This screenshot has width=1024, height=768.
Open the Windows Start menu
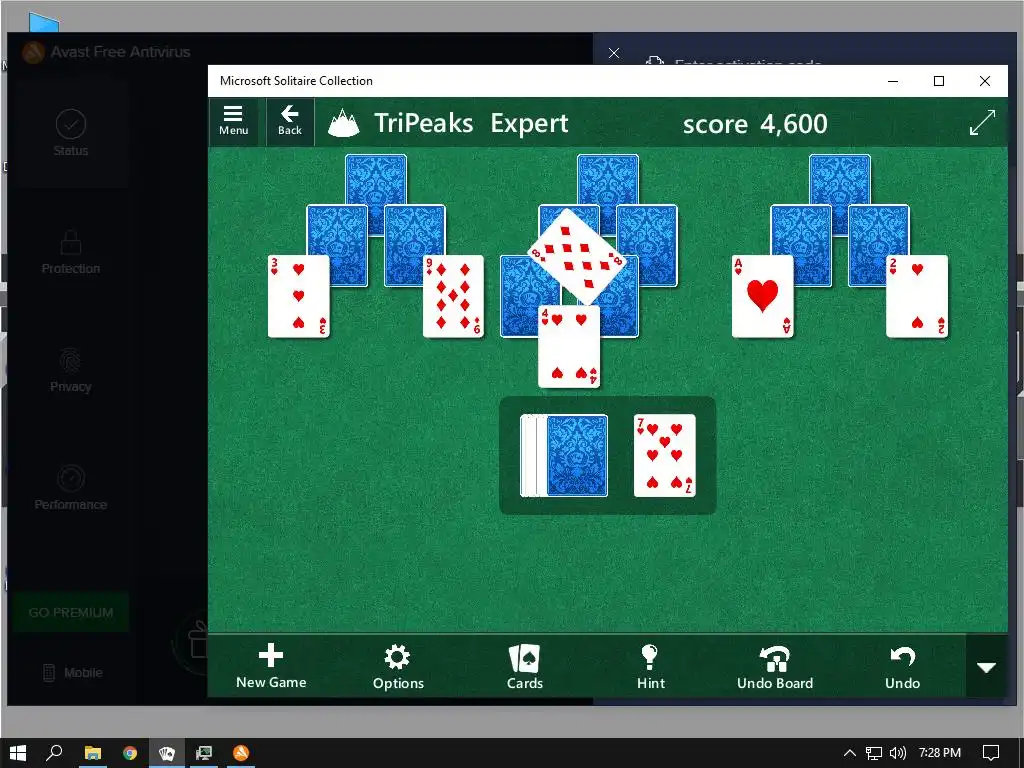(18, 753)
